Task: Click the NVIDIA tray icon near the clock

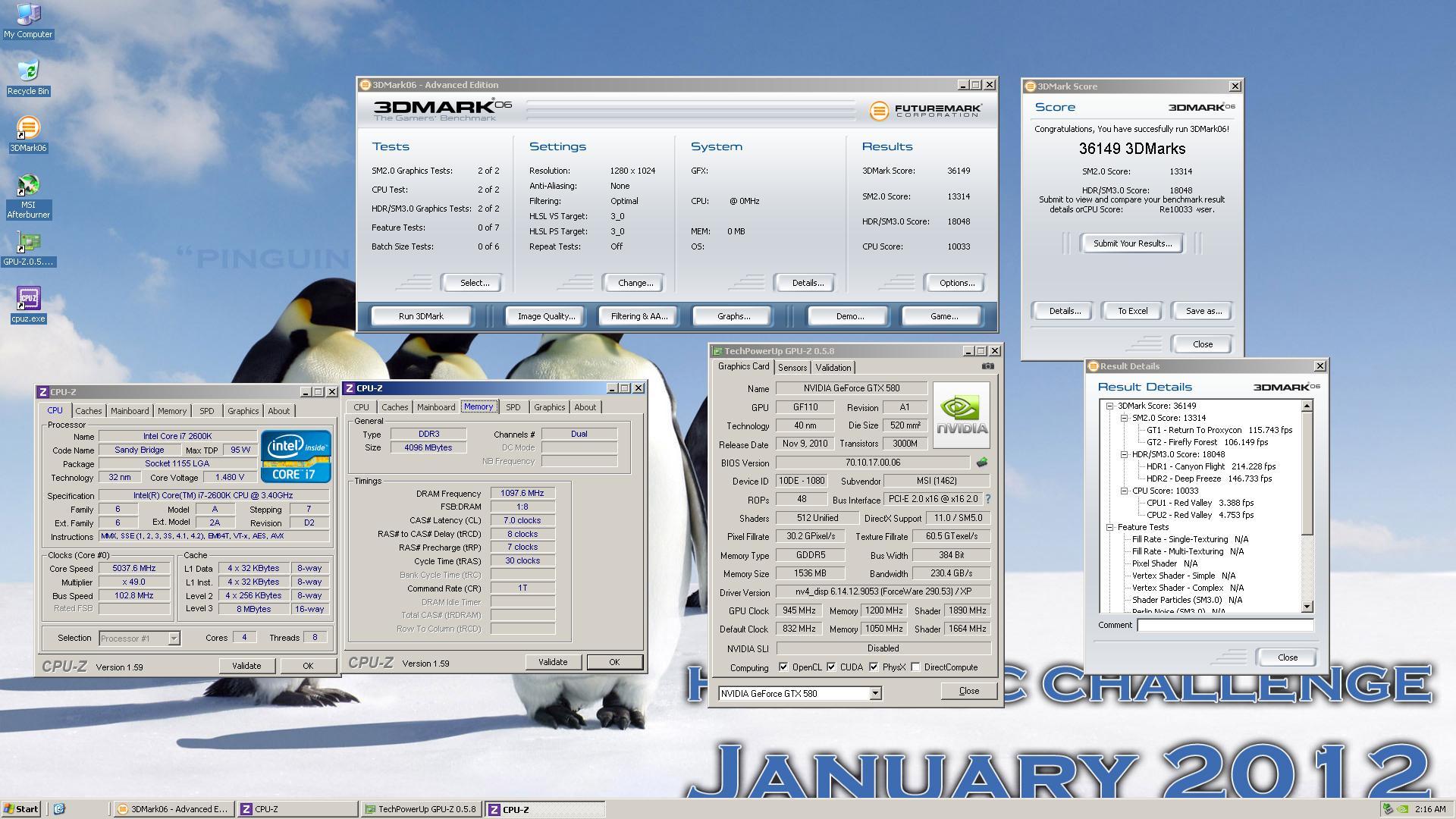Action: tap(1403, 809)
